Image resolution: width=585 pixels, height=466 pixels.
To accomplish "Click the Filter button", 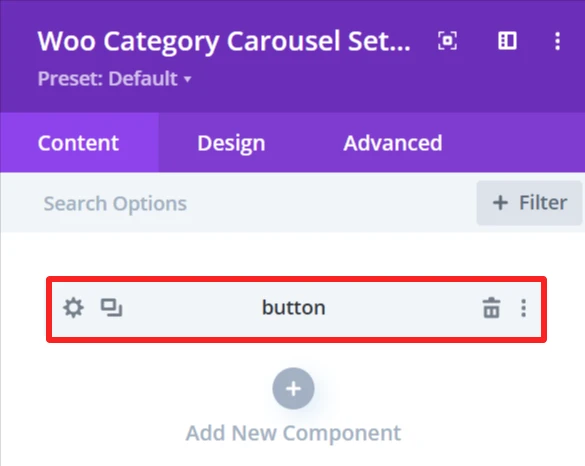I will [529, 203].
